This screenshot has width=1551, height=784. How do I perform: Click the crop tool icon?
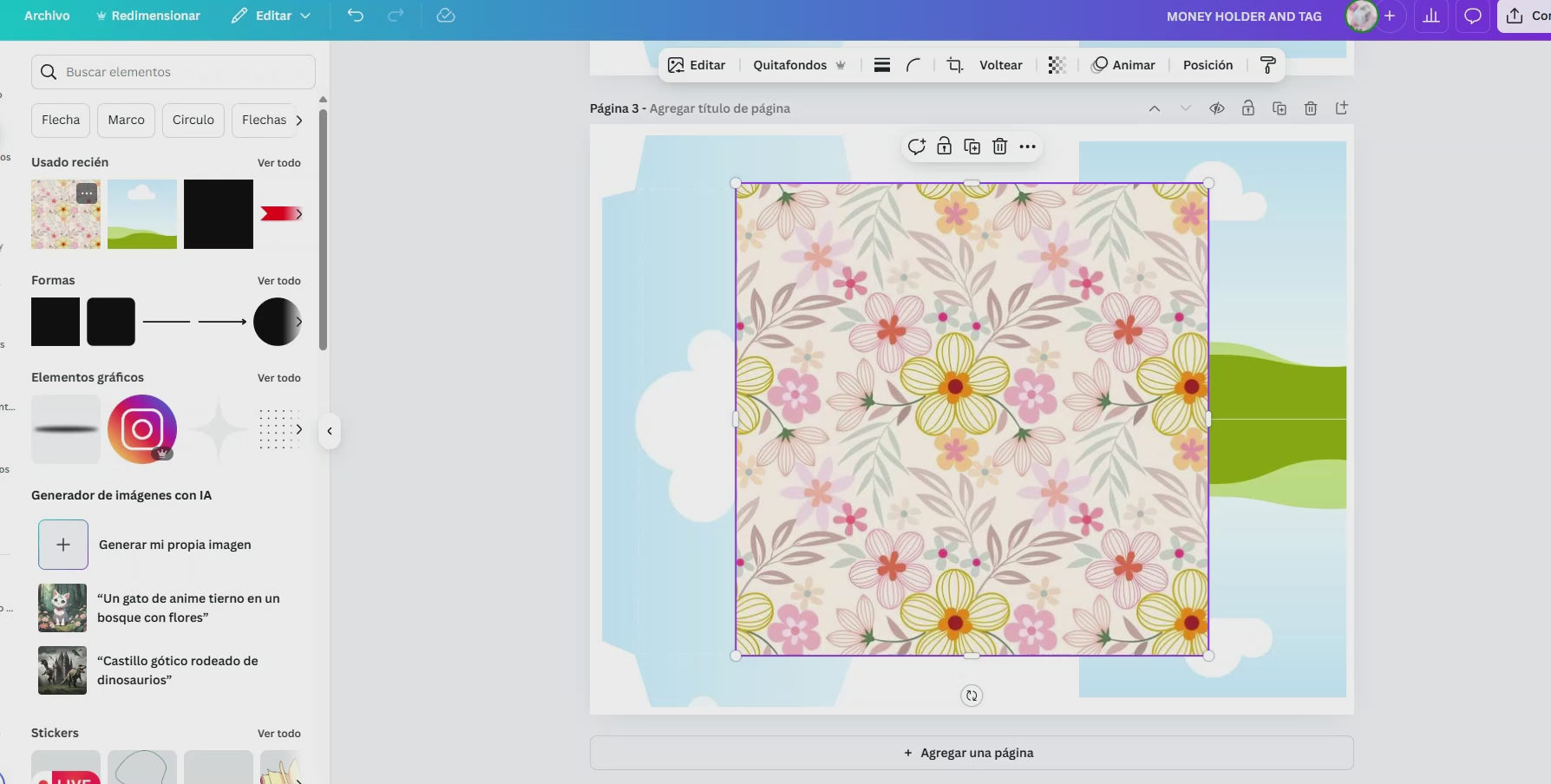954,65
